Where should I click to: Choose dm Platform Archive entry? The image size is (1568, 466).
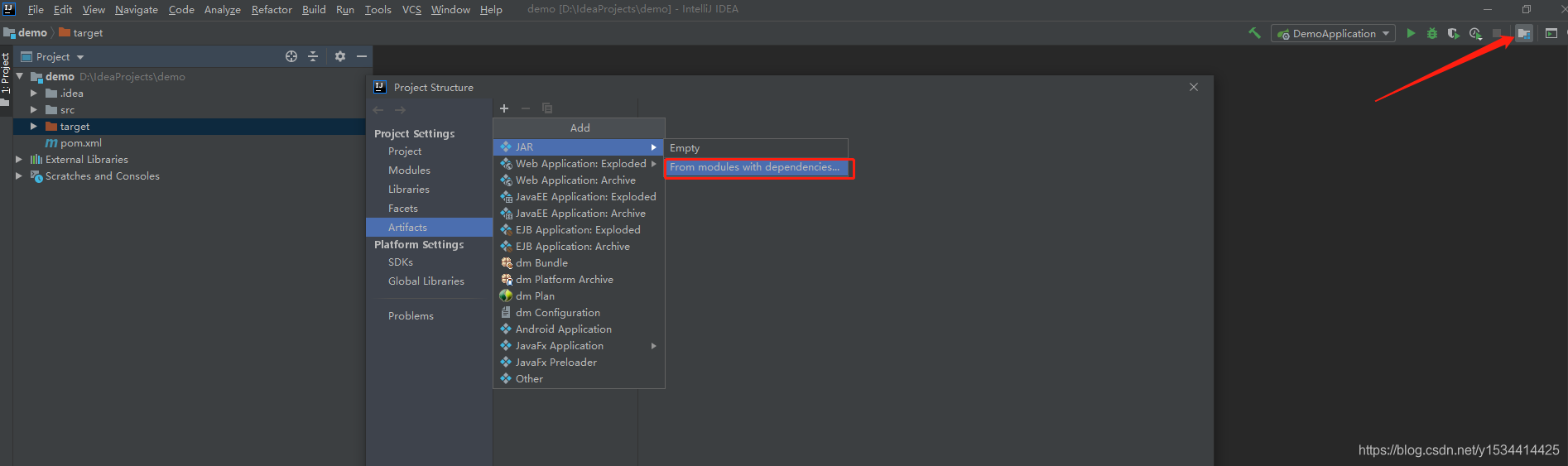coord(579,280)
